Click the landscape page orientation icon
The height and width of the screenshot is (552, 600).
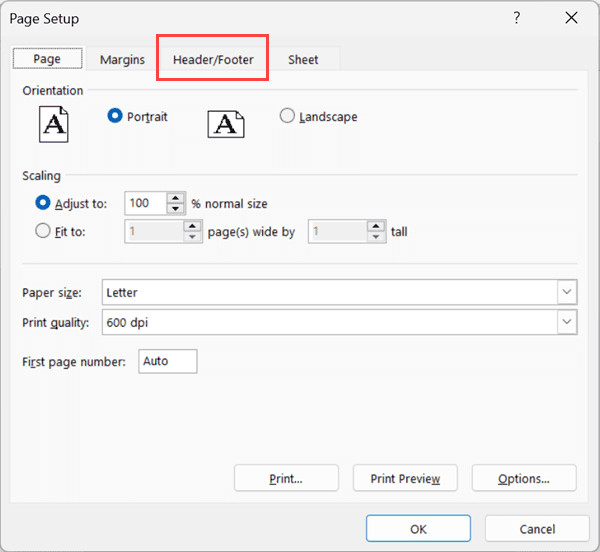pos(226,124)
